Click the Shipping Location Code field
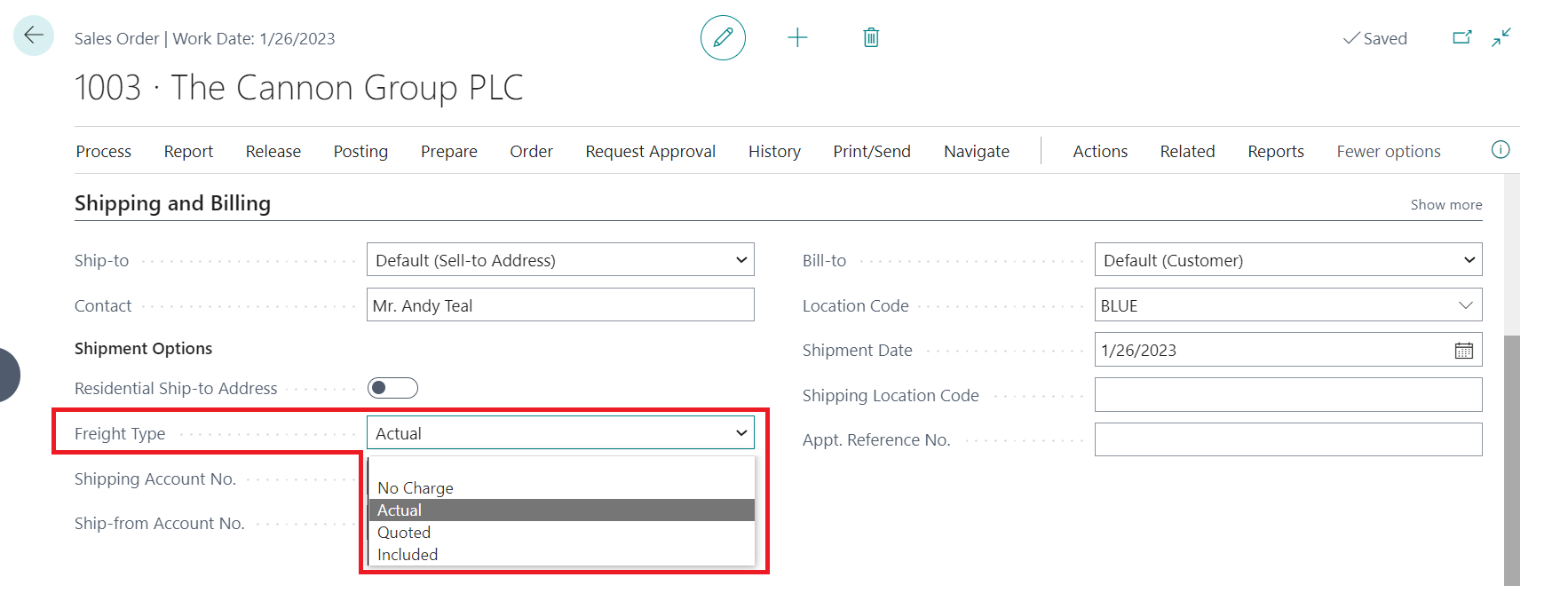The image size is (1568, 601). (x=1287, y=395)
